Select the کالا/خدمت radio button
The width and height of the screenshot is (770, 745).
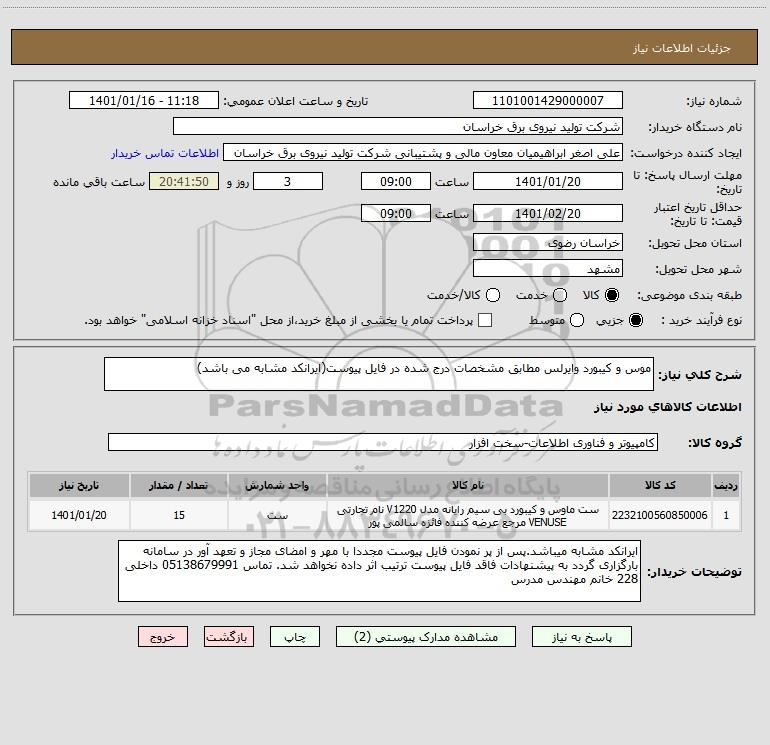click(x=493, y=295)
